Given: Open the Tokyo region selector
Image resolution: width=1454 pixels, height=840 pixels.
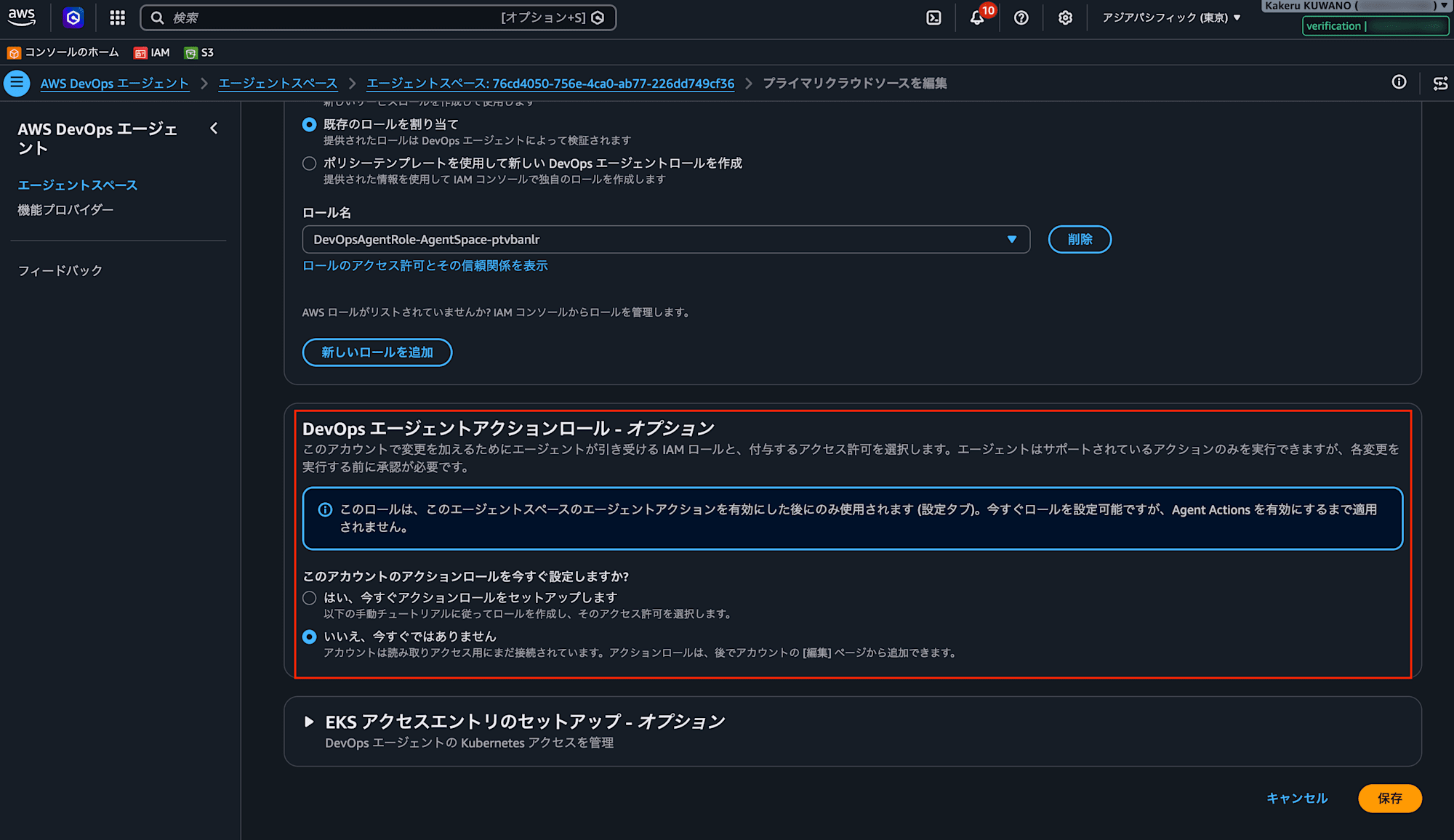Looking at the screenshot, I should (1171, 17).
